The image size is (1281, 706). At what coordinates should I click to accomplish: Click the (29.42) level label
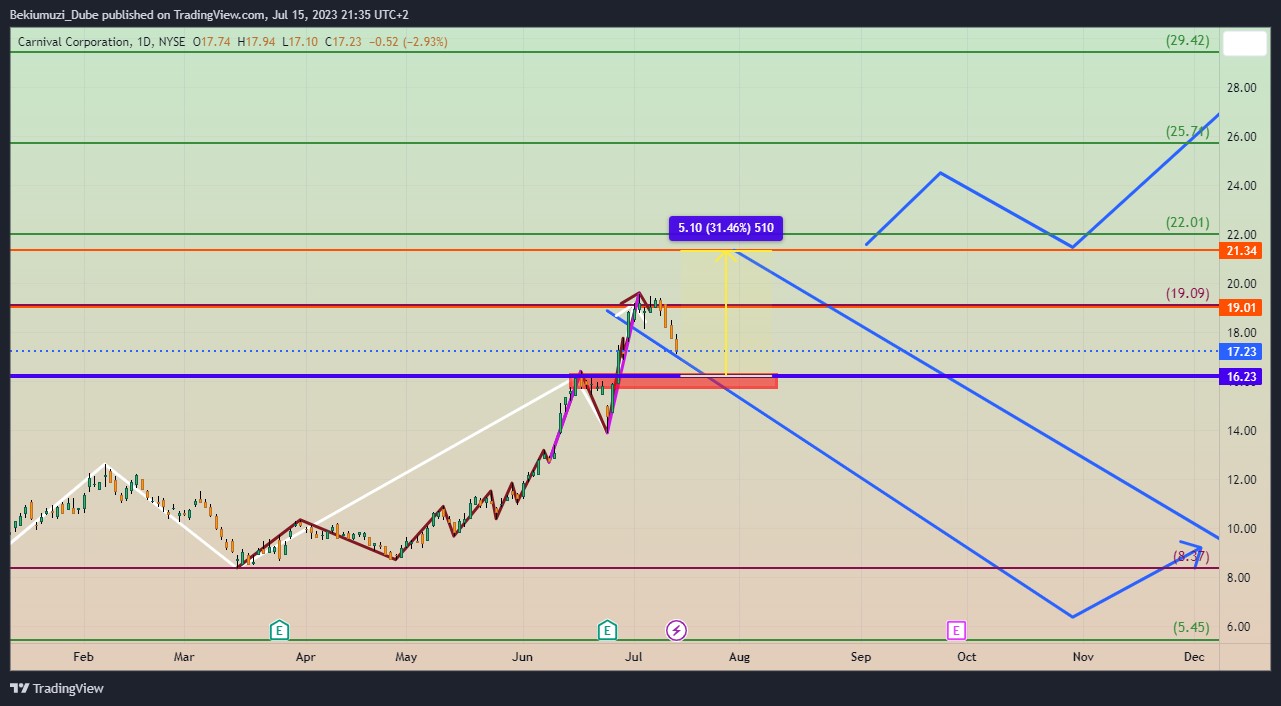click(x=1188, y=41)
